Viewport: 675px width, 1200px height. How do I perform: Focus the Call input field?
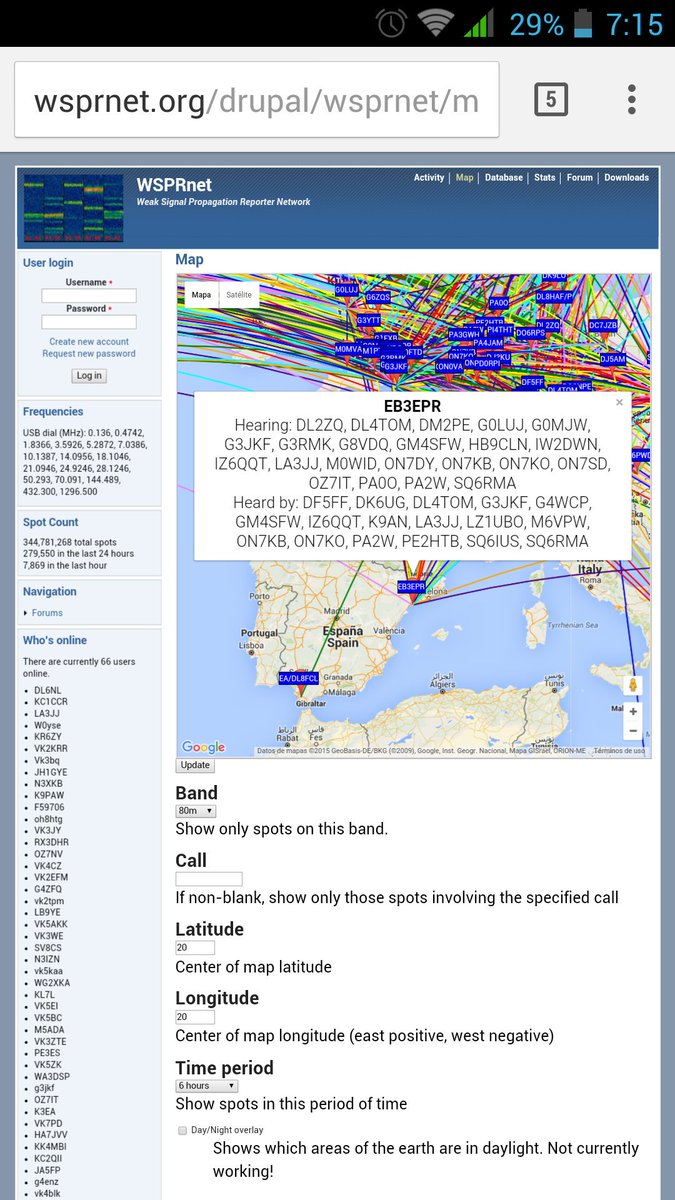click(209, 879)
